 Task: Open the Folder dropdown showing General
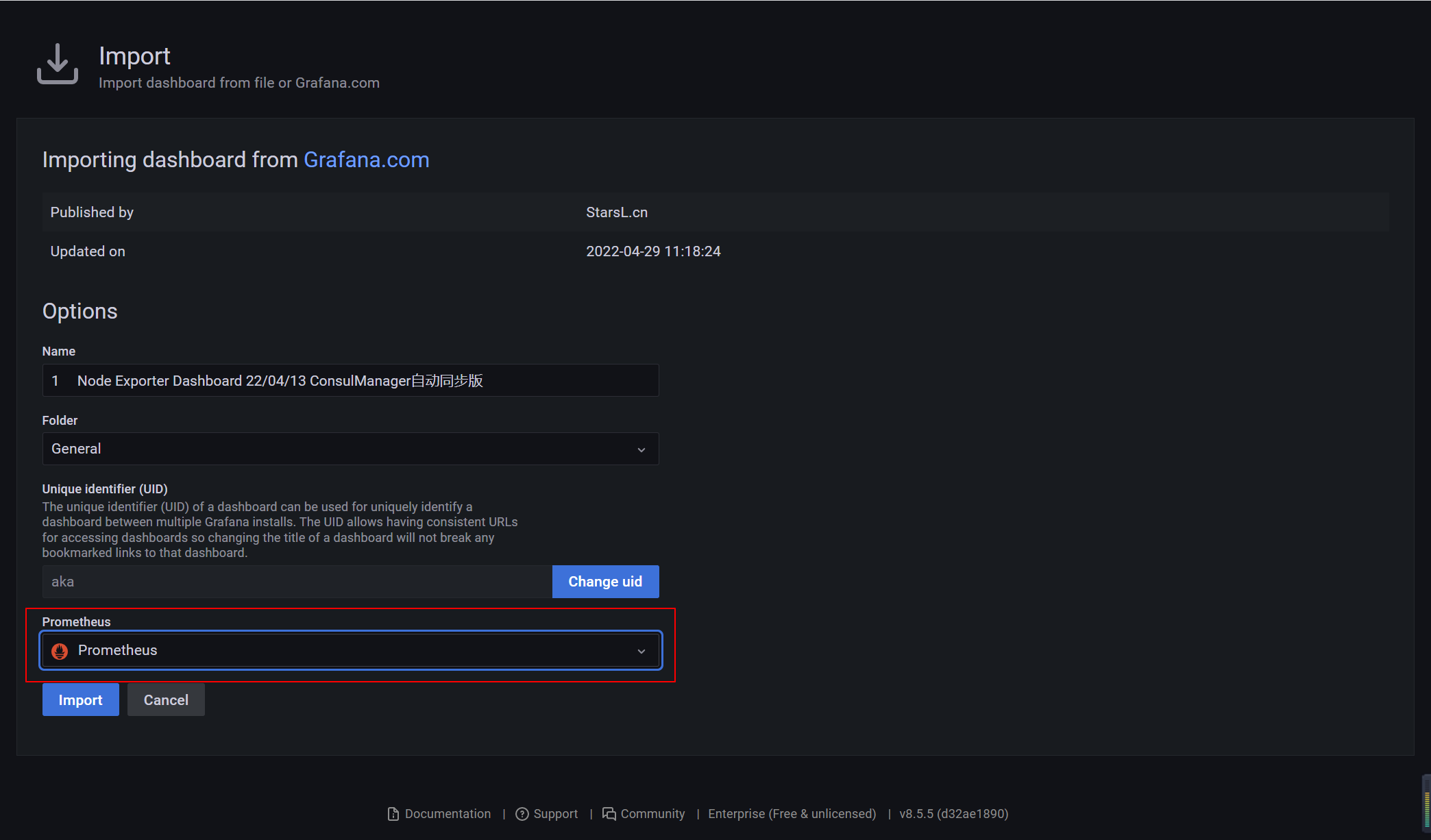(x=350, y=449)
